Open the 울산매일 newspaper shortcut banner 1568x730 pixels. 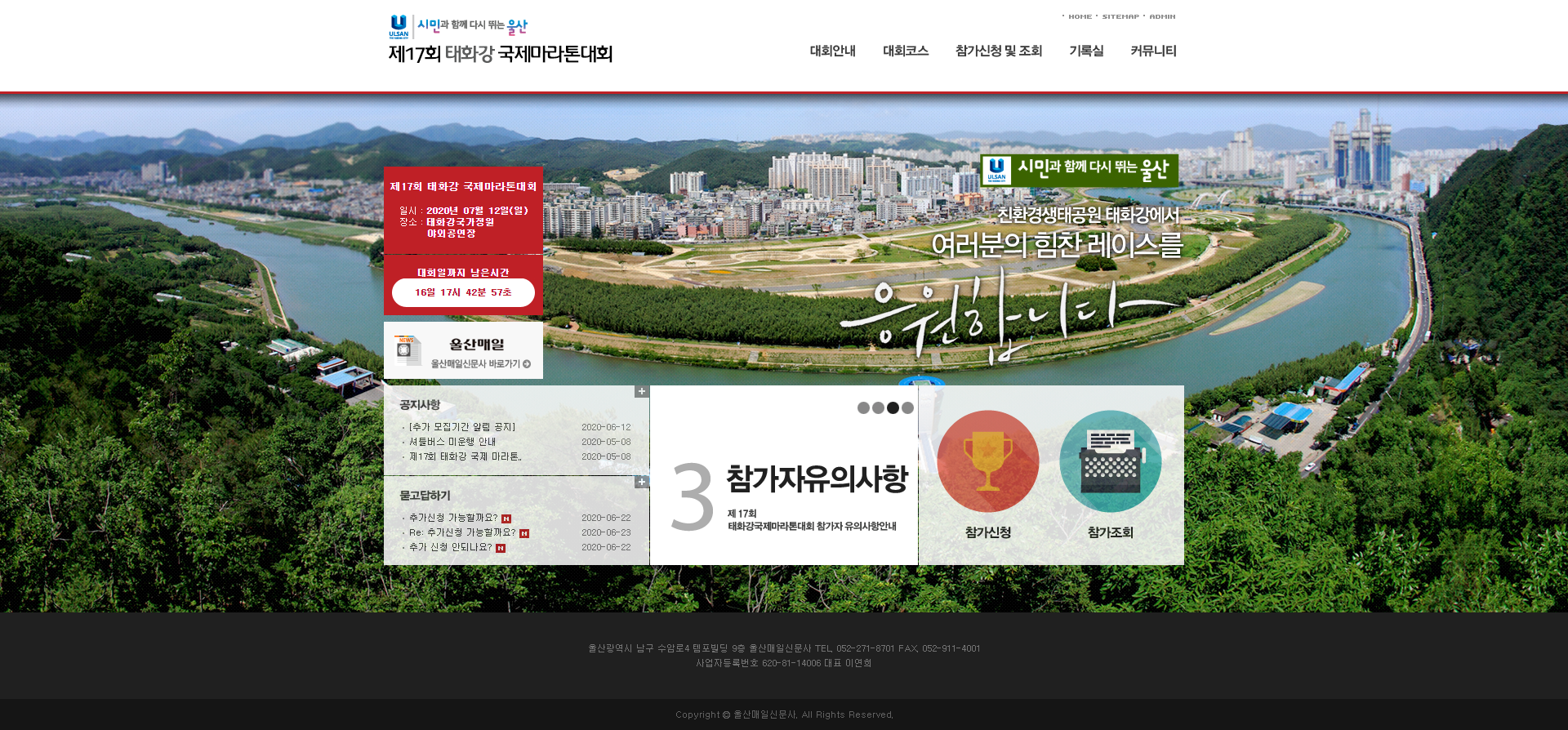(463, 350)
